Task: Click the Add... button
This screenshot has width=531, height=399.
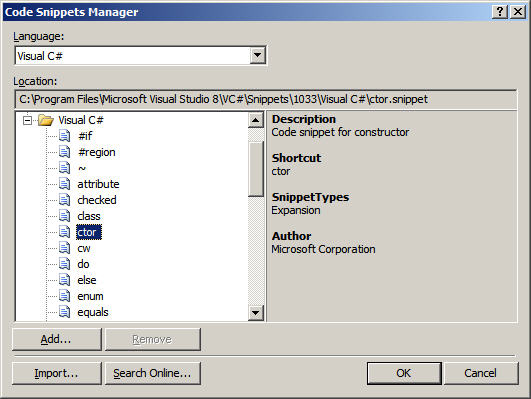Action: (x=57, y=339)
